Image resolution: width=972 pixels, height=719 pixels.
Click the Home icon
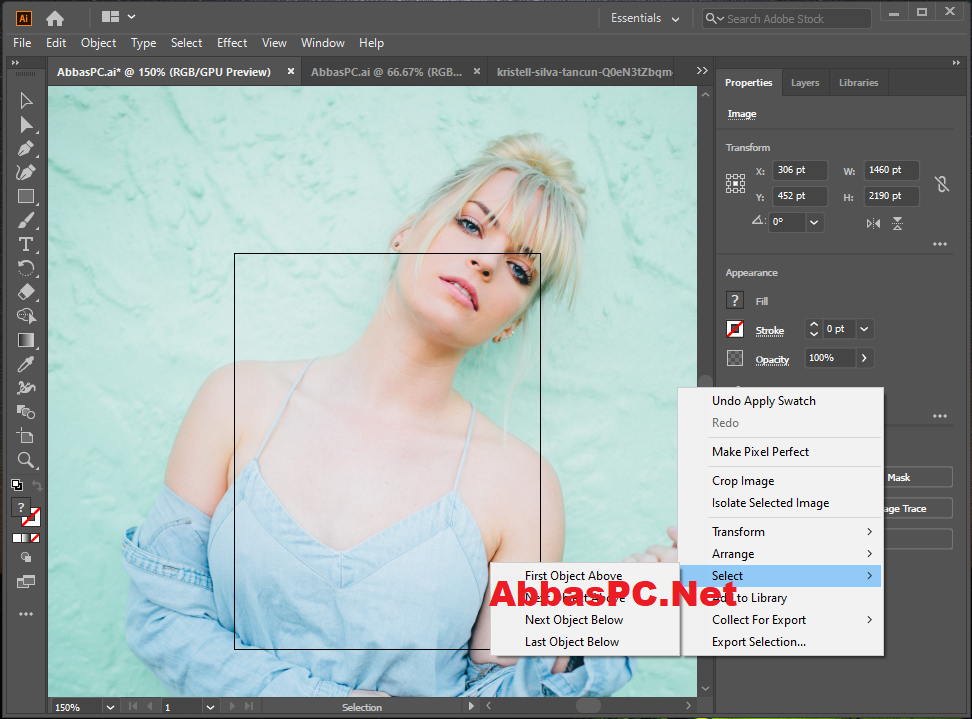tap(55, 19)
